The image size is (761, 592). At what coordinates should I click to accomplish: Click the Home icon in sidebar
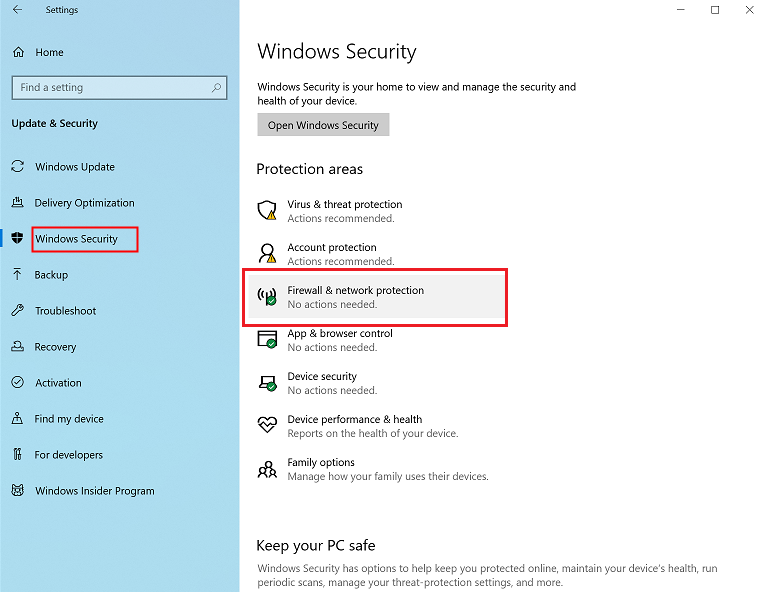pyautogui.click(x=17, y=52)
